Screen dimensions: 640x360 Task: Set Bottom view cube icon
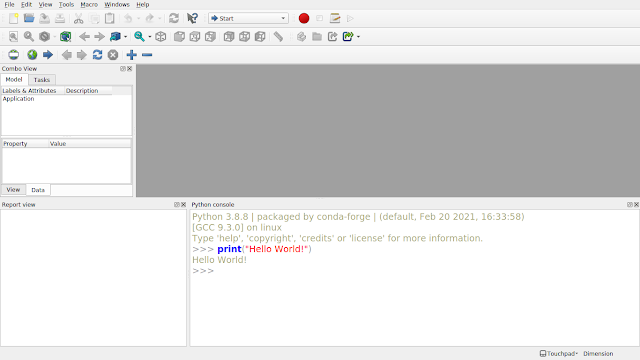click(244, 37)
